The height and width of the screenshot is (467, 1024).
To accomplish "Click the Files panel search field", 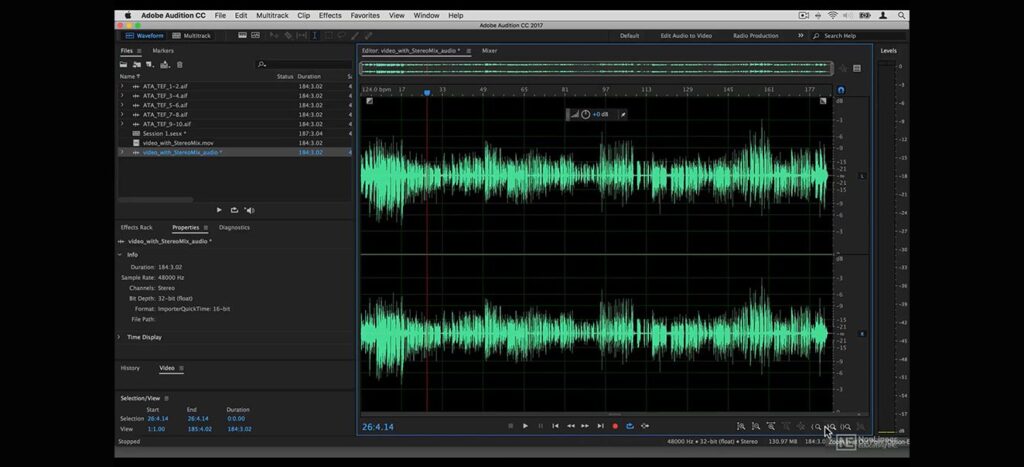I will (304, 64).
